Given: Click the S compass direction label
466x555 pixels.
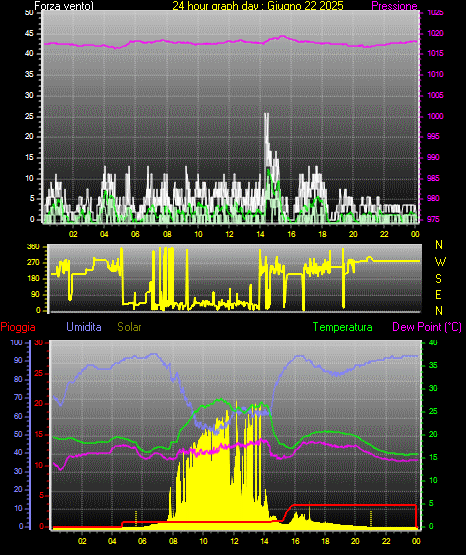Looking at the screenshot, I should pyautogui.click(x=438, y=279).
